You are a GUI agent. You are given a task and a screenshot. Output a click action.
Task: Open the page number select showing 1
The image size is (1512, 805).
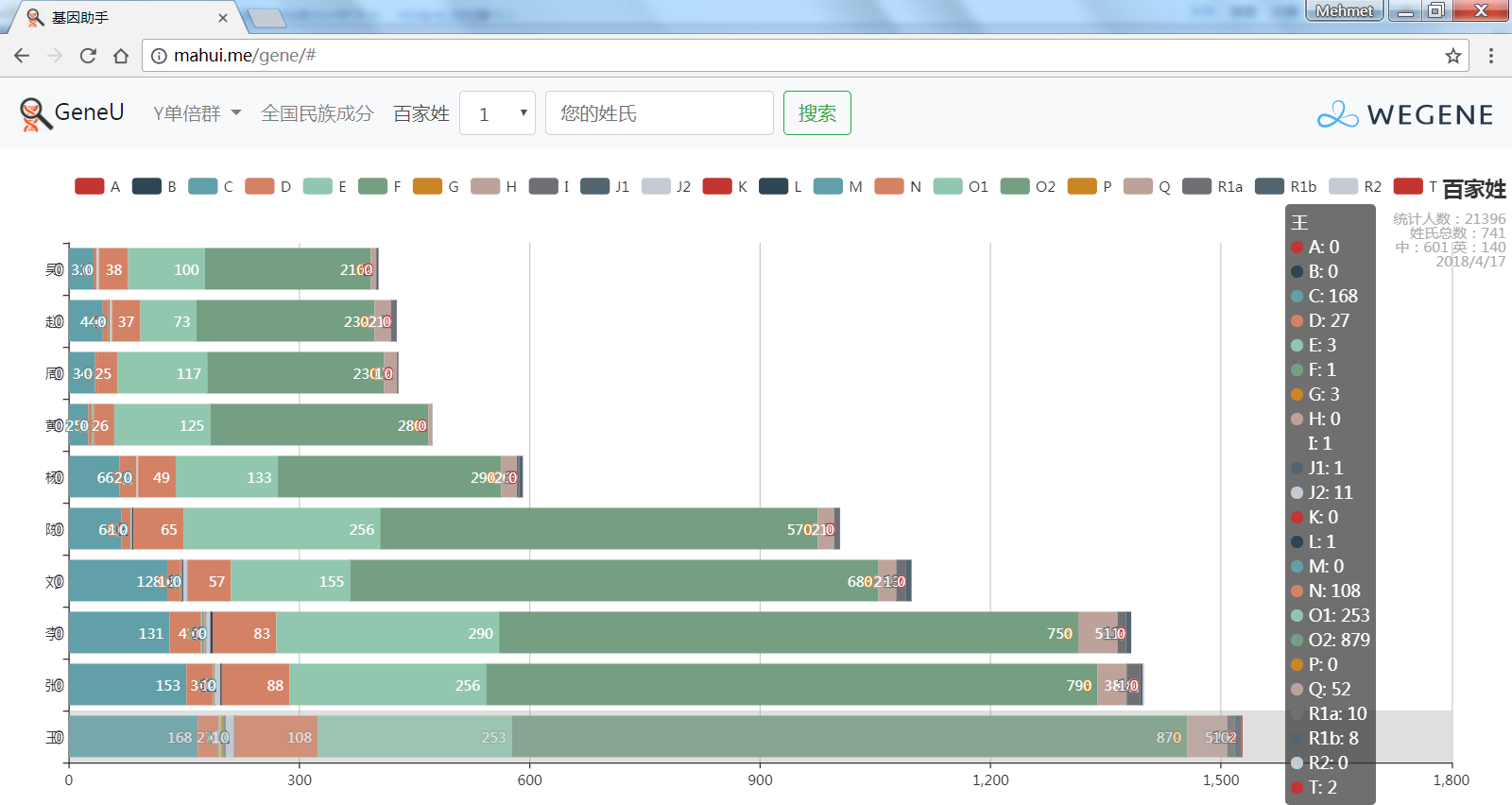pos(497,113)
